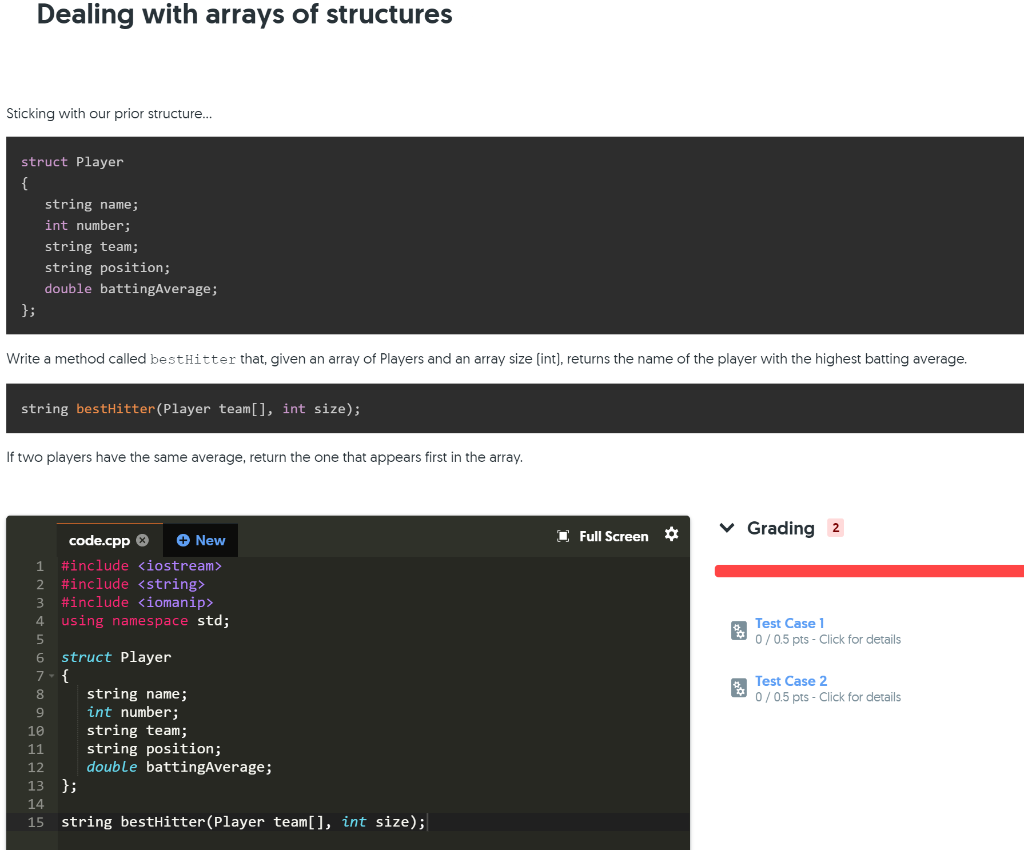This screenshot has width=1024, height=850.
Task: Click the bestHitter declaration on line 15
Action: tap(160, 821)
